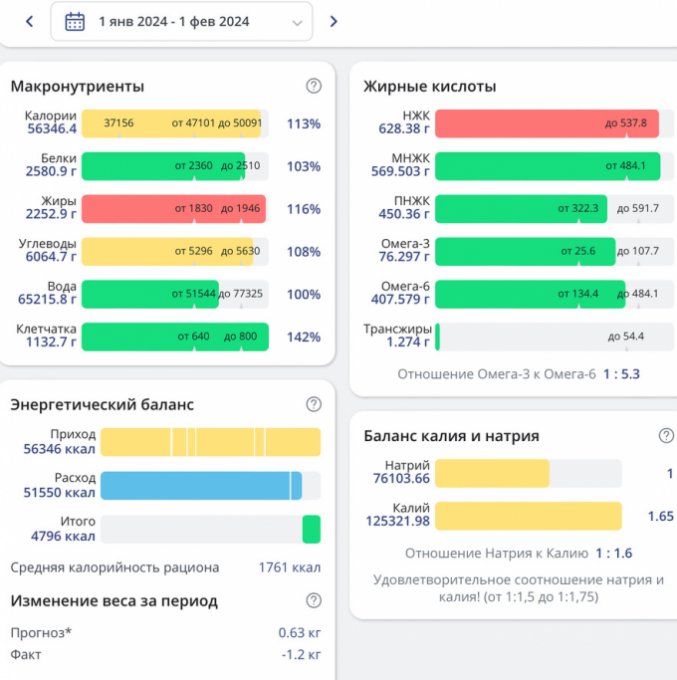The width and height of the screenshot is (677, 680).
Task: Open help icon for Макронутриенты
Action: [x=314, y=86]
